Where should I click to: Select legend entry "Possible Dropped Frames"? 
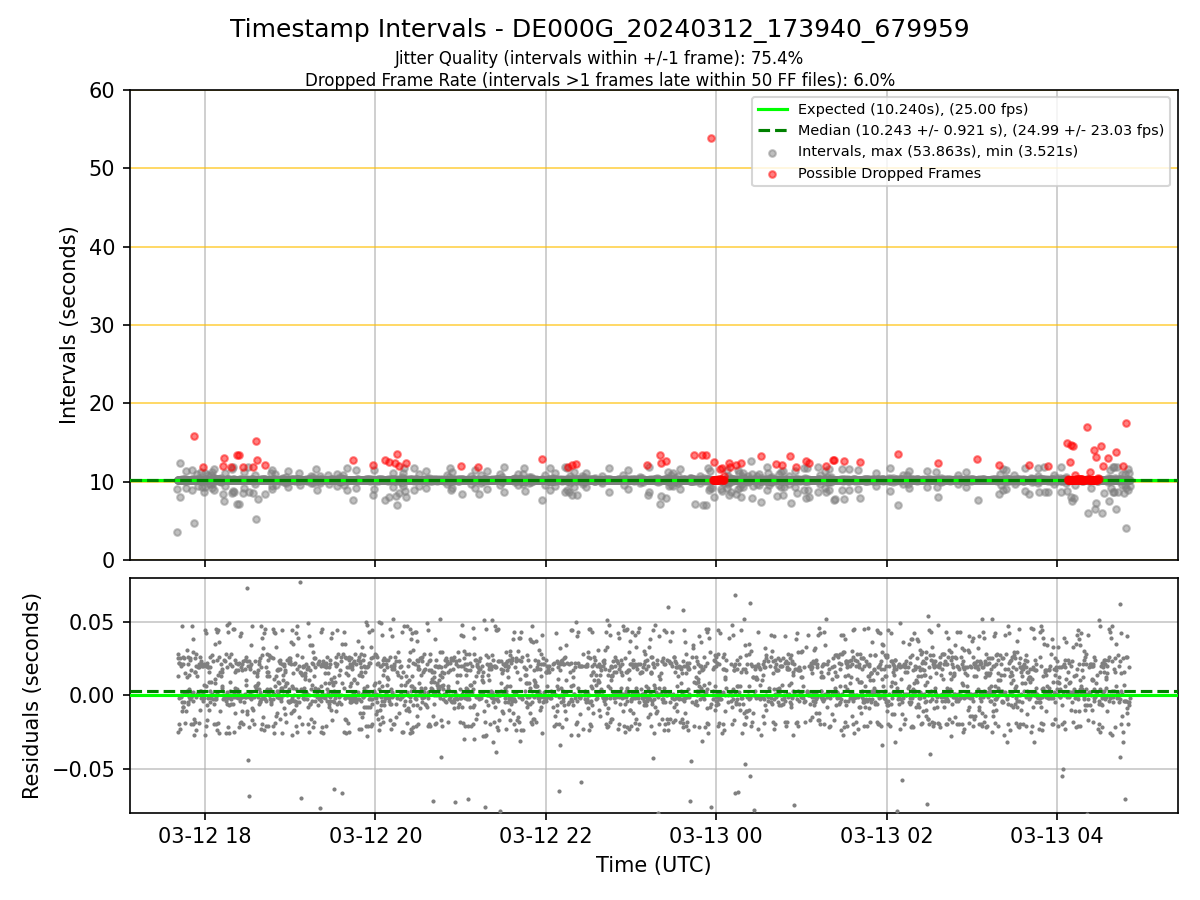pyautogui.click(x=889, y=173)
